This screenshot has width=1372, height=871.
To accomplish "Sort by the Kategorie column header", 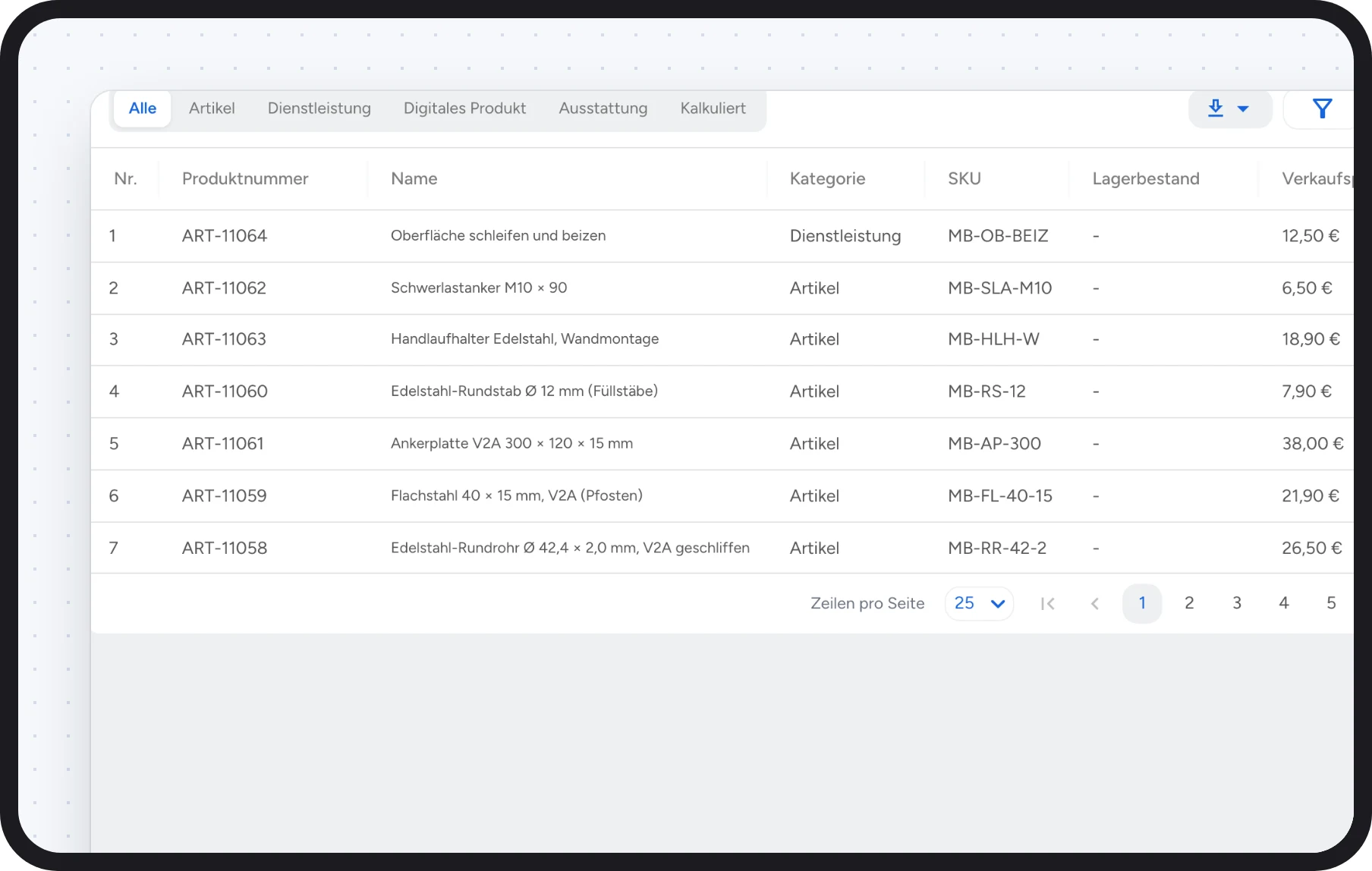I will coord(827,179).
